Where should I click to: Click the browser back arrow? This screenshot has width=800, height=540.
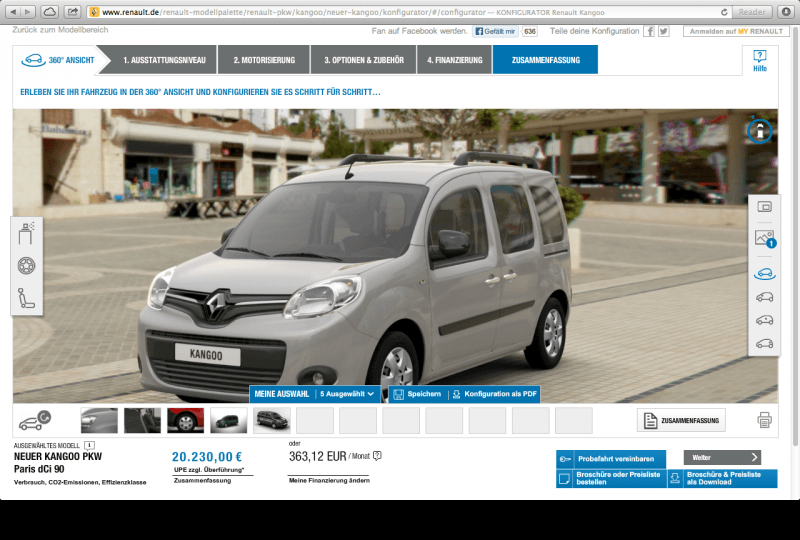tap(14, 12)
